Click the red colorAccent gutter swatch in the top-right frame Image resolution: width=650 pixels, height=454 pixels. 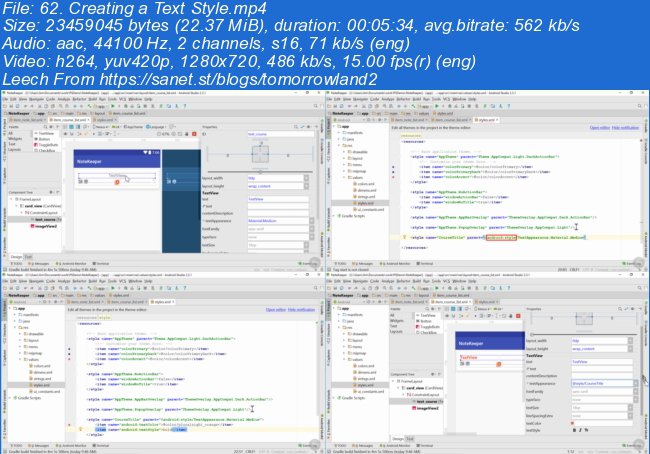click(393, 177)
